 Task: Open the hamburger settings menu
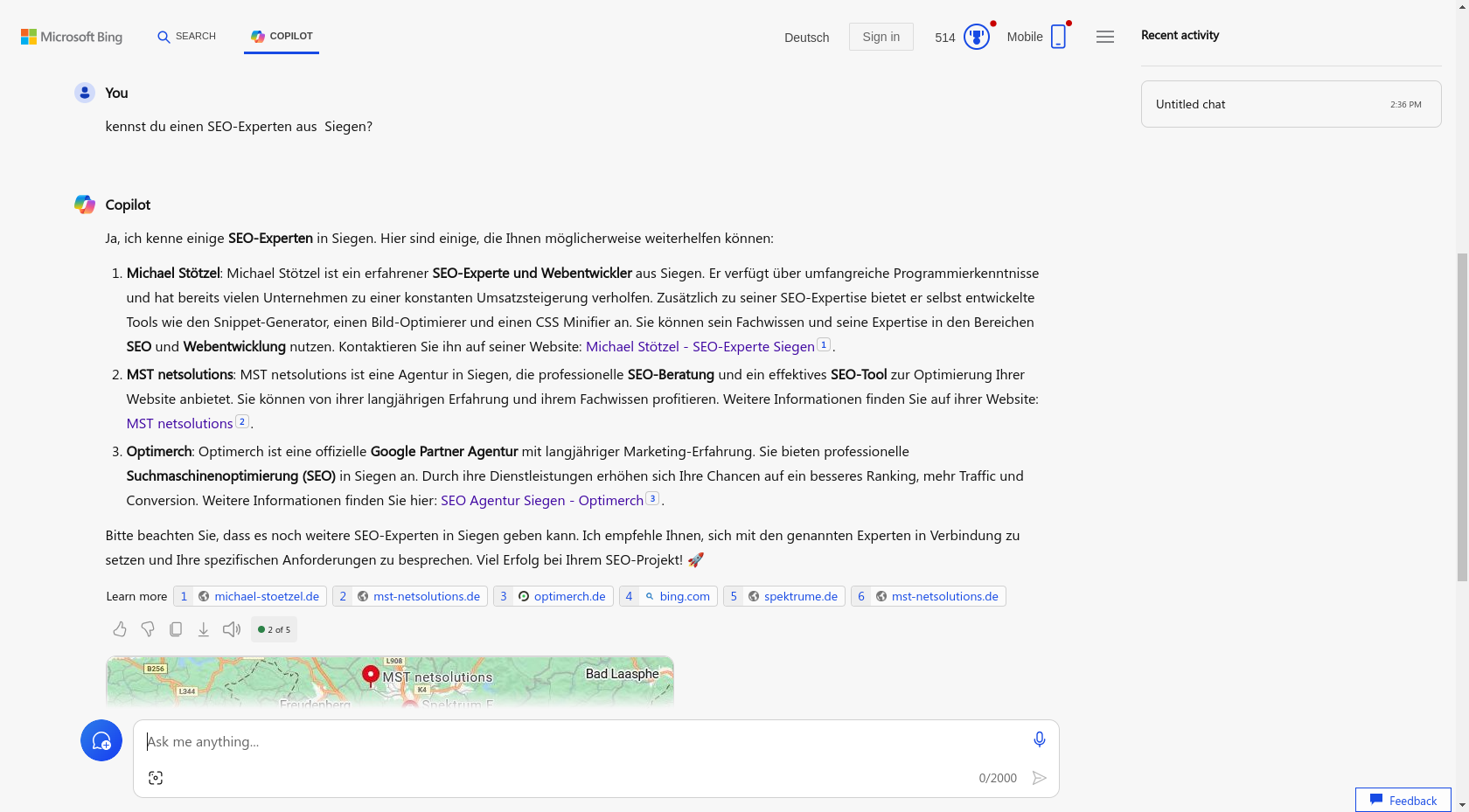pyautogui.click(x=1105, y=37)
